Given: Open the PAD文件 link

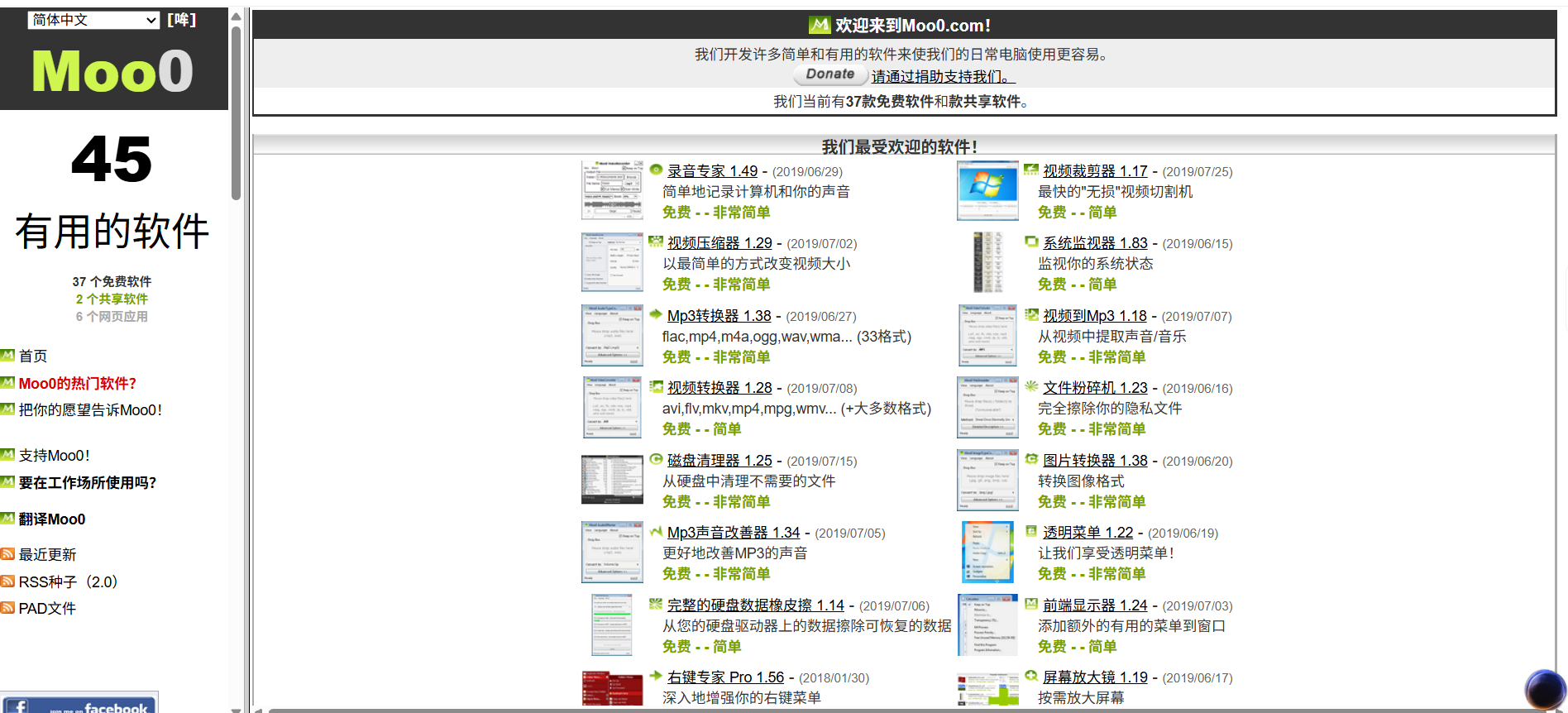Looking at the screenshot, I should pyautogui.click(x=47, y=609).
